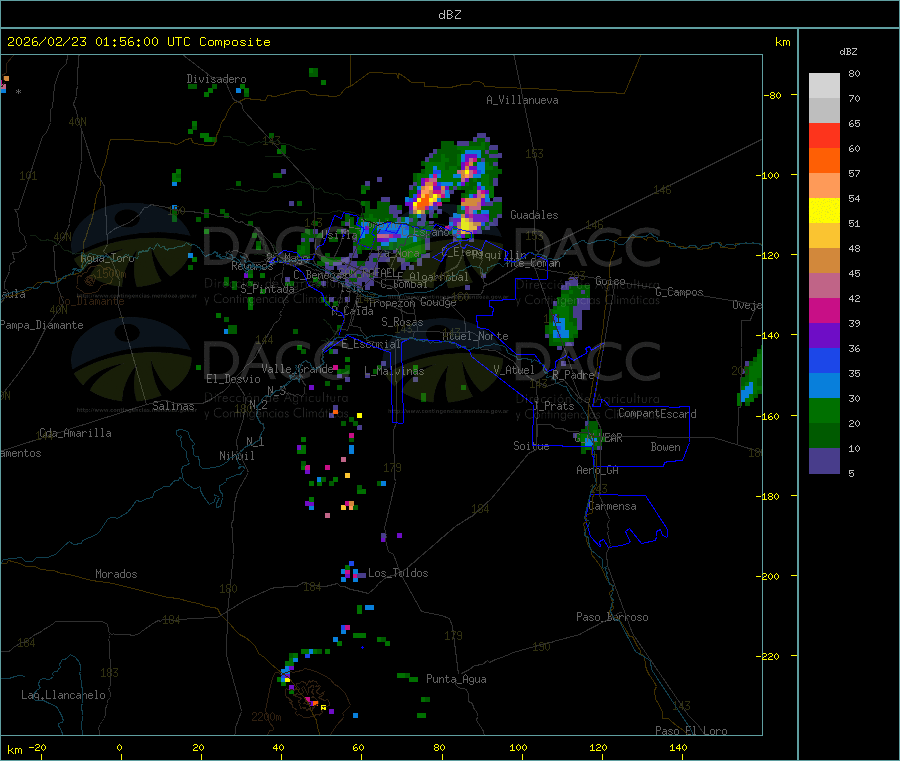
Task: Select the 'Paso_Barroso' label
Action: 612,617
